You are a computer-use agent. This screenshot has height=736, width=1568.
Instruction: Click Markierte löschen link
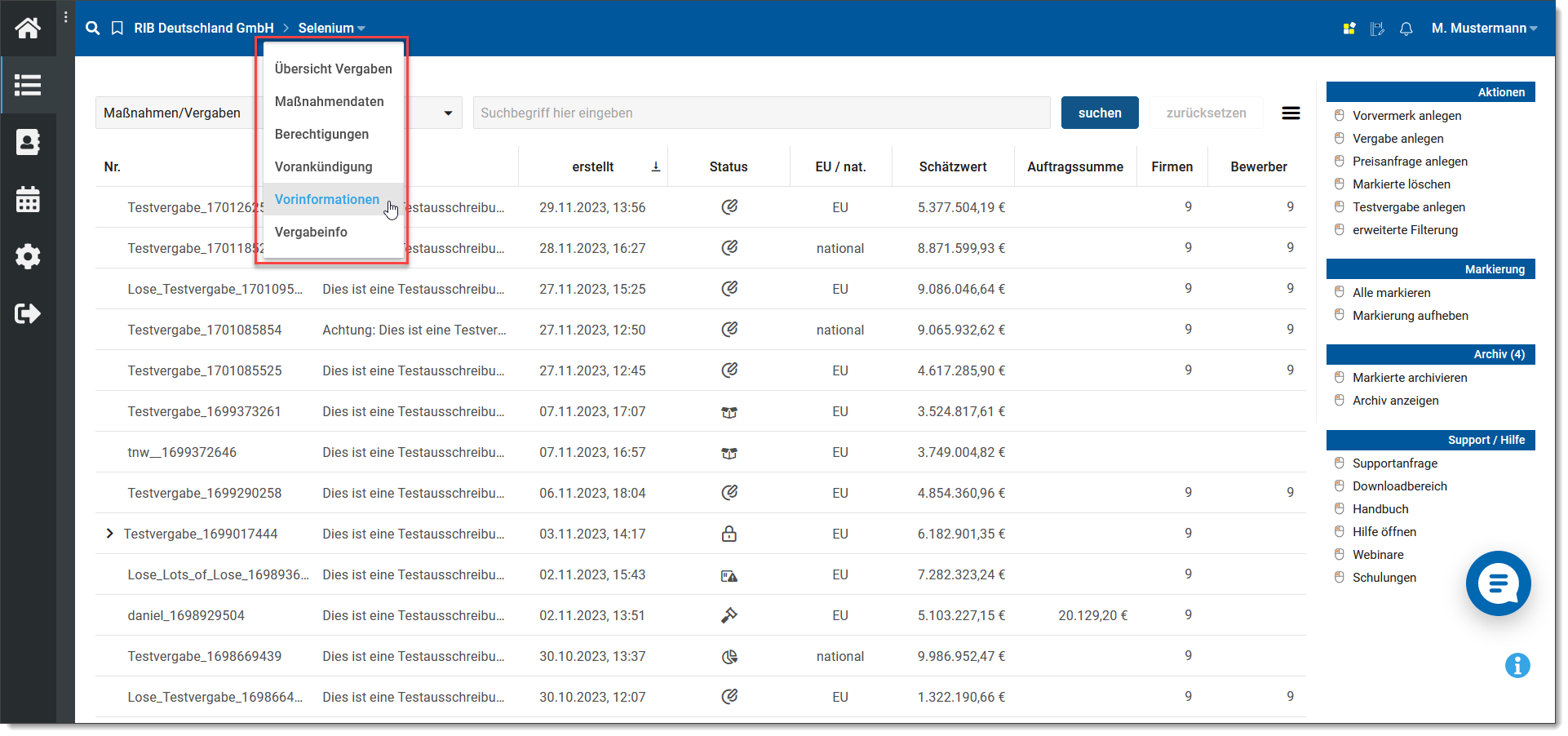coord(1401,184)
